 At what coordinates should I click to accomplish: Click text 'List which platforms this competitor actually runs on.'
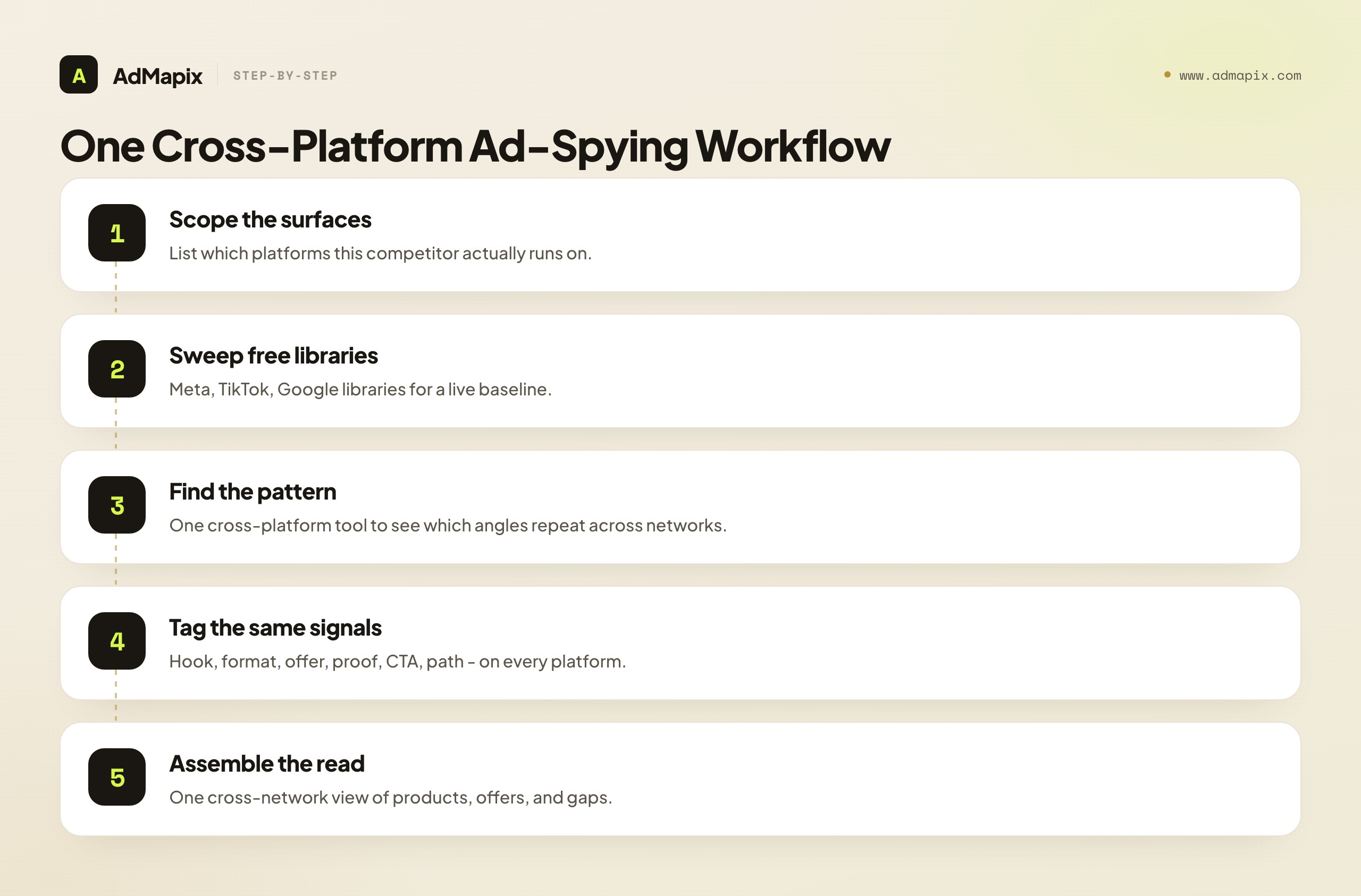pos(380,253)
